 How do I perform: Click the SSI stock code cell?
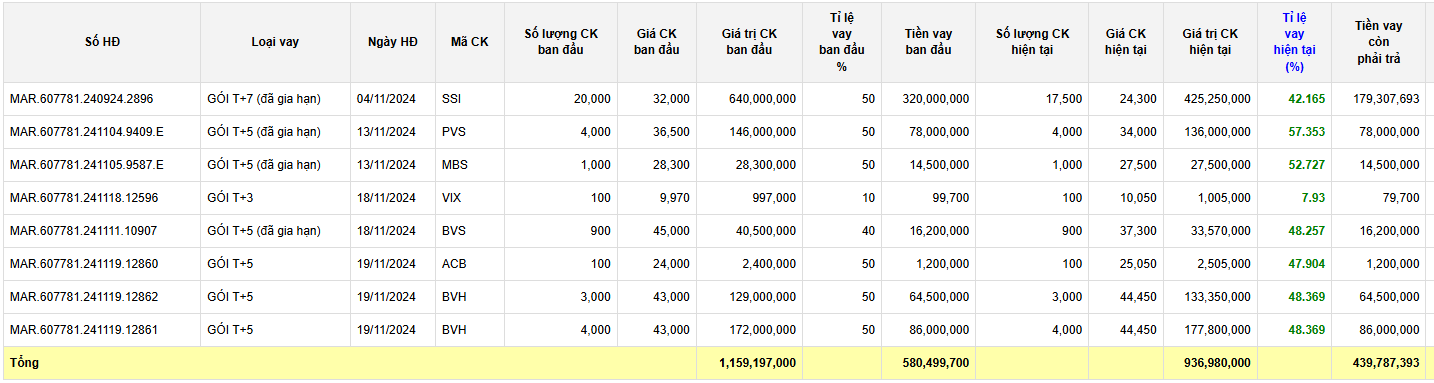click(452, 99)
